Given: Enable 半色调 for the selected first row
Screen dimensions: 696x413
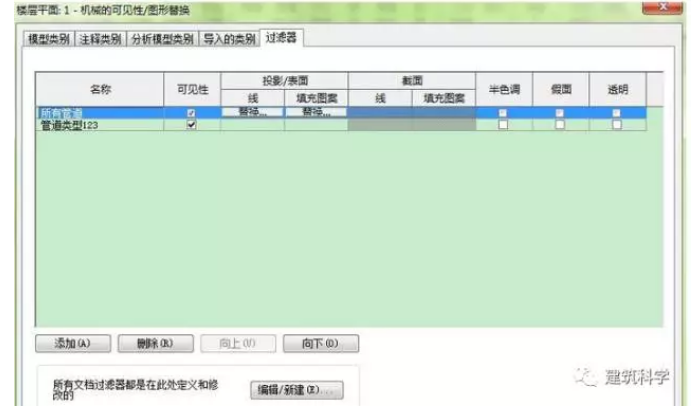Looking at the screenshot, I should 503,113.
